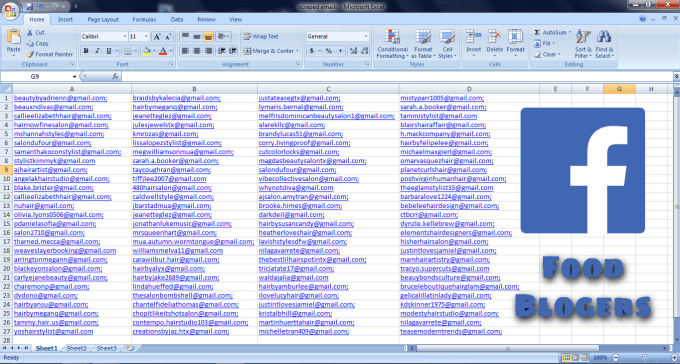Toggle Wrap Text for cells
Image resolution: width=680 pixels, height=364 pixels.
[261, 36]
